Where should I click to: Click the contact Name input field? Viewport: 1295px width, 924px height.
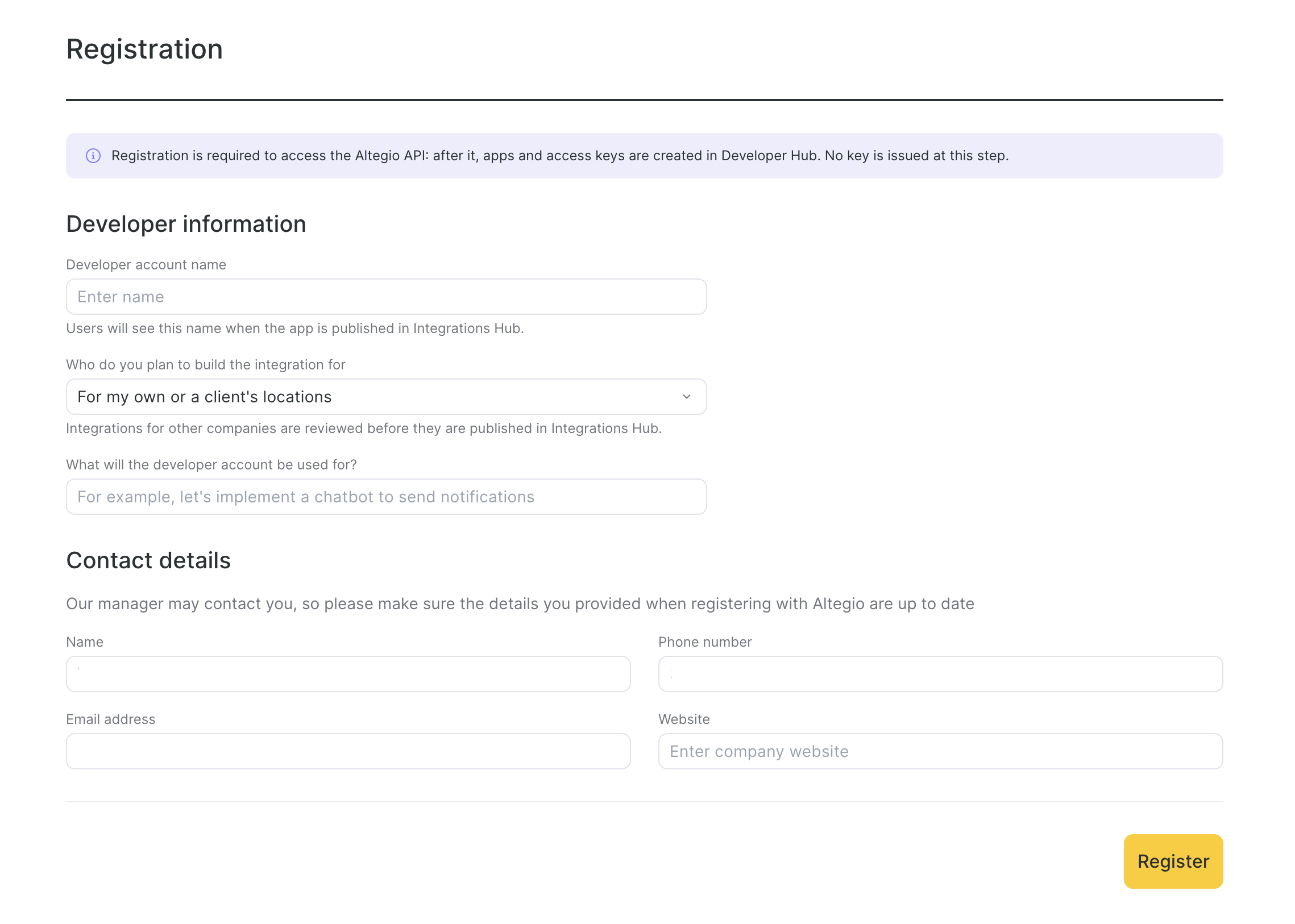coord(348,675)
